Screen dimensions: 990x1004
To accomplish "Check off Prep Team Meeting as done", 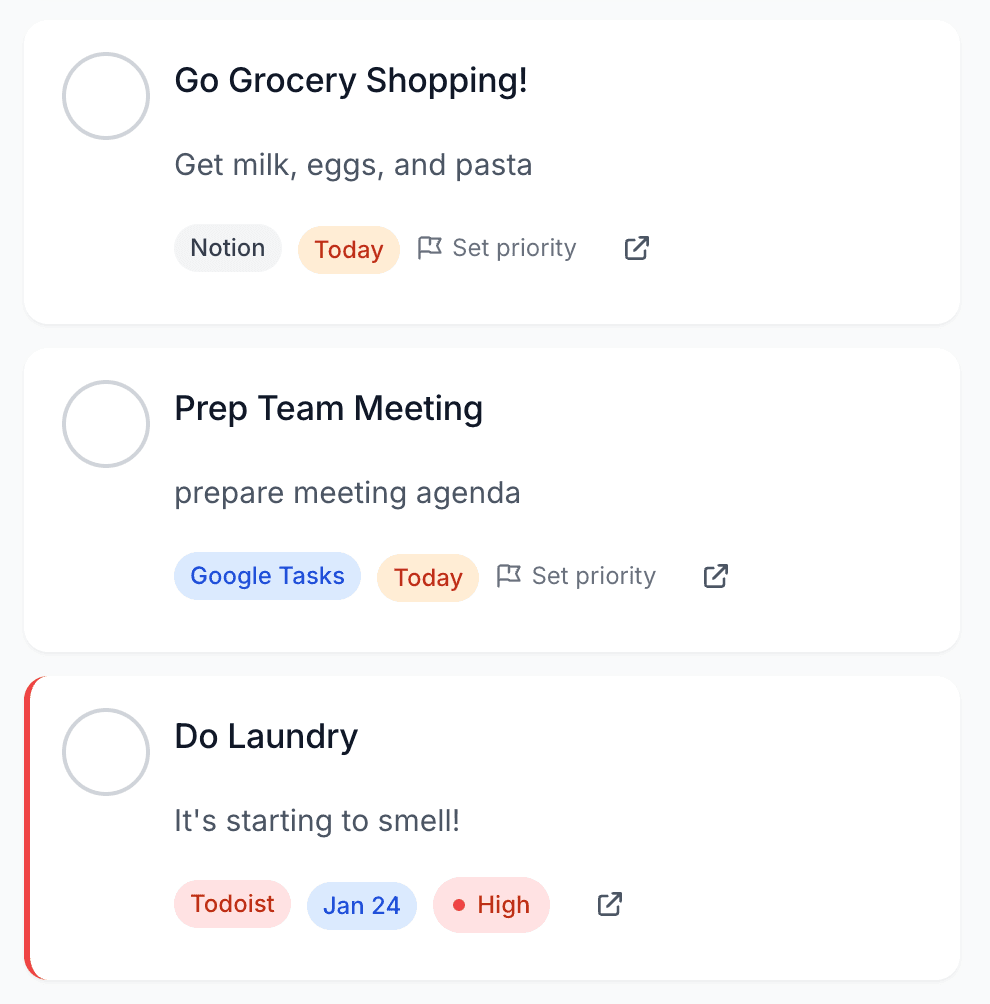I will pyautogui.click(x=105, y=424).
